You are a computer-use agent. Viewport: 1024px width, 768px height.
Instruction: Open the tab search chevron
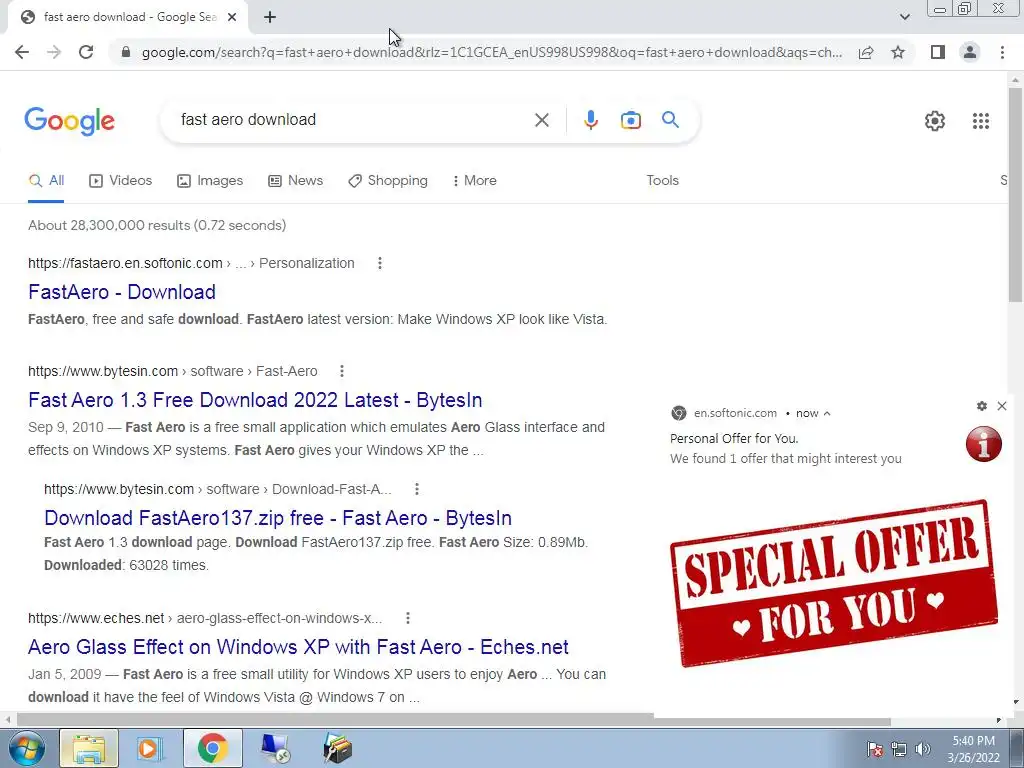tap(904, 17)
